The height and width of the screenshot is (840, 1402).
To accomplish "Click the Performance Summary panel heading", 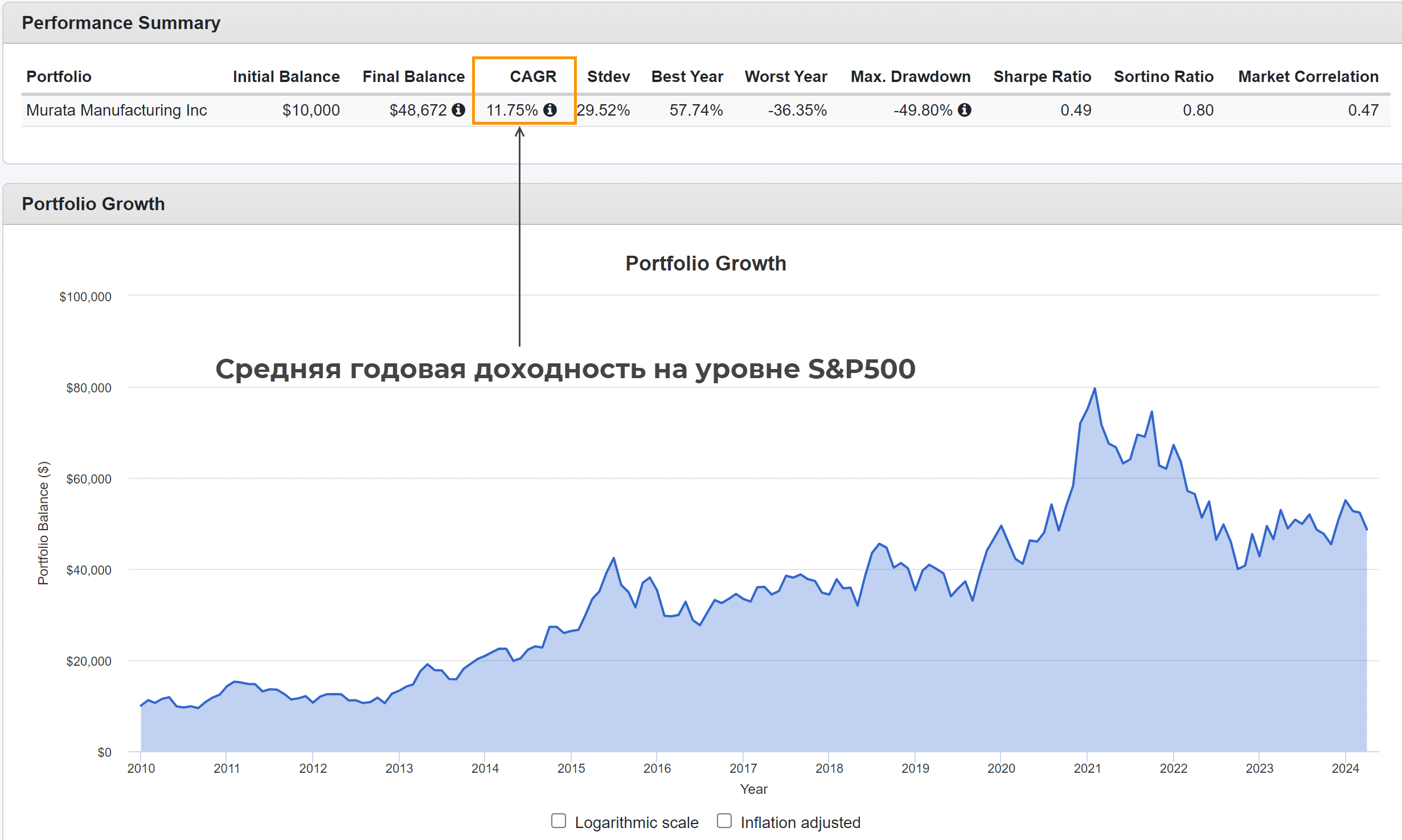I will [121, 23].
